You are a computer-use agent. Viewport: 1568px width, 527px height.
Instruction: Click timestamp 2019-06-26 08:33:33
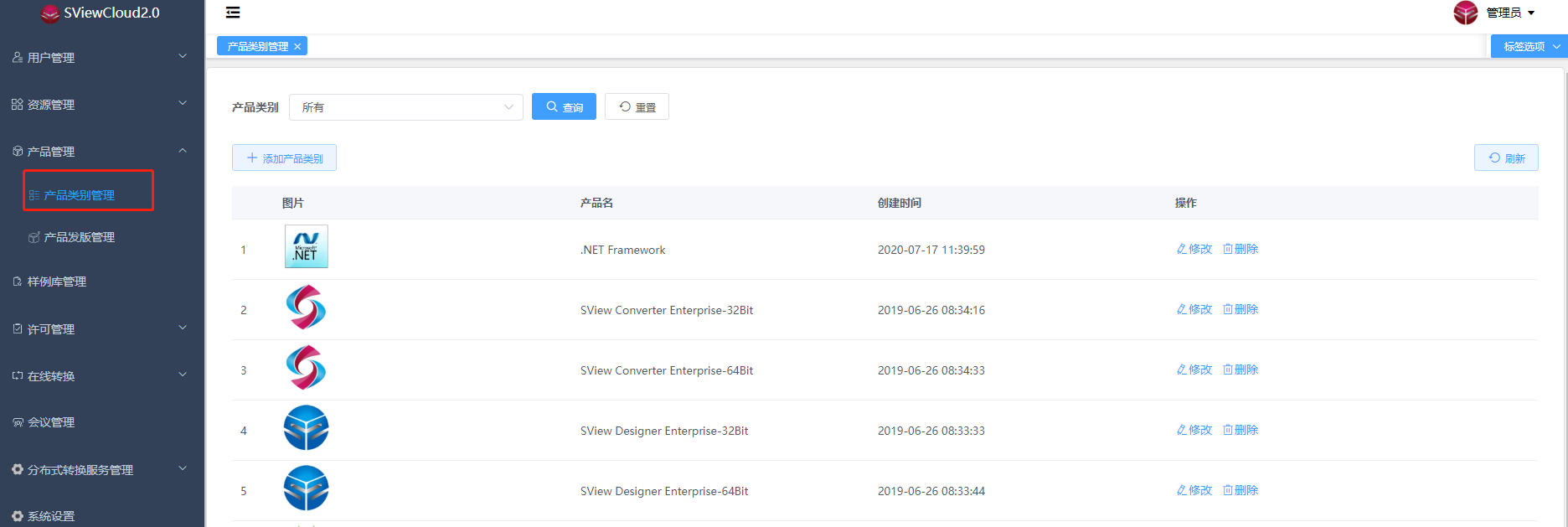(931, 431)
